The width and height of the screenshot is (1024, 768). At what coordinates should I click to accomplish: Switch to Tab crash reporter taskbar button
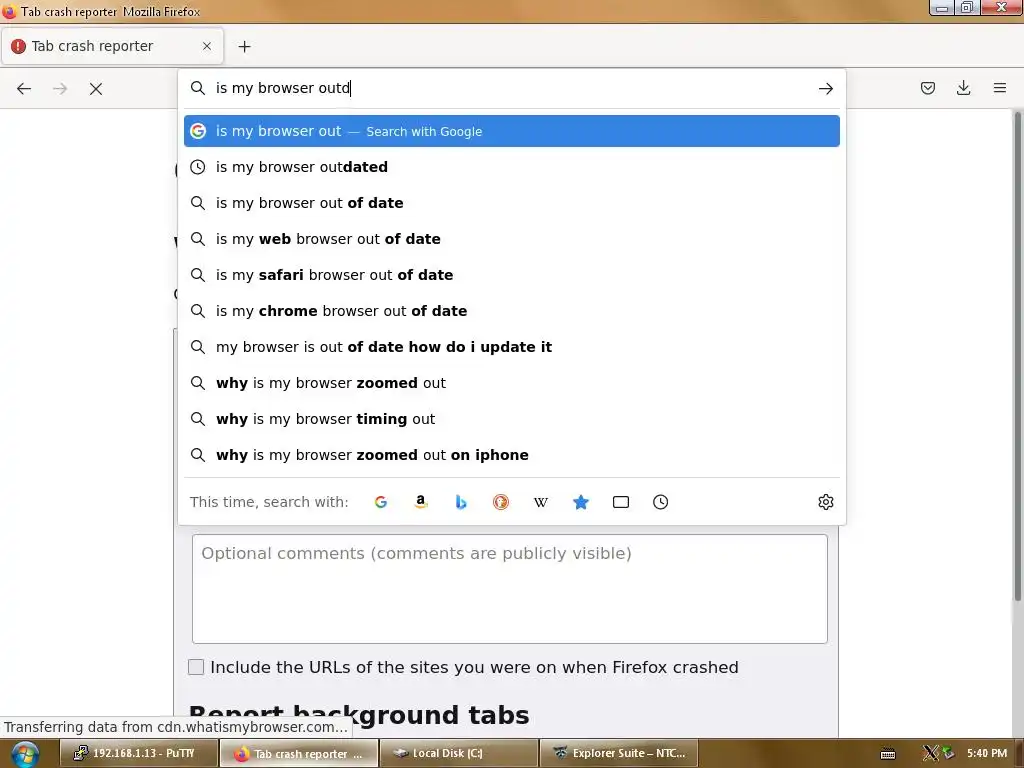[x=298, y=753]
